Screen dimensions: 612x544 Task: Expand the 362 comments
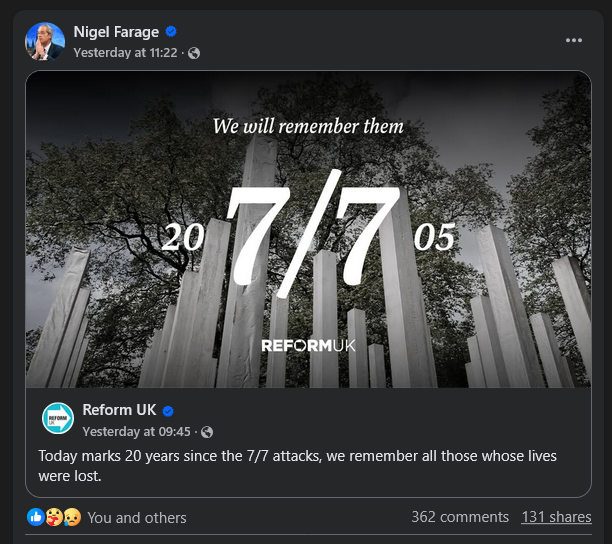click(459, 517)
